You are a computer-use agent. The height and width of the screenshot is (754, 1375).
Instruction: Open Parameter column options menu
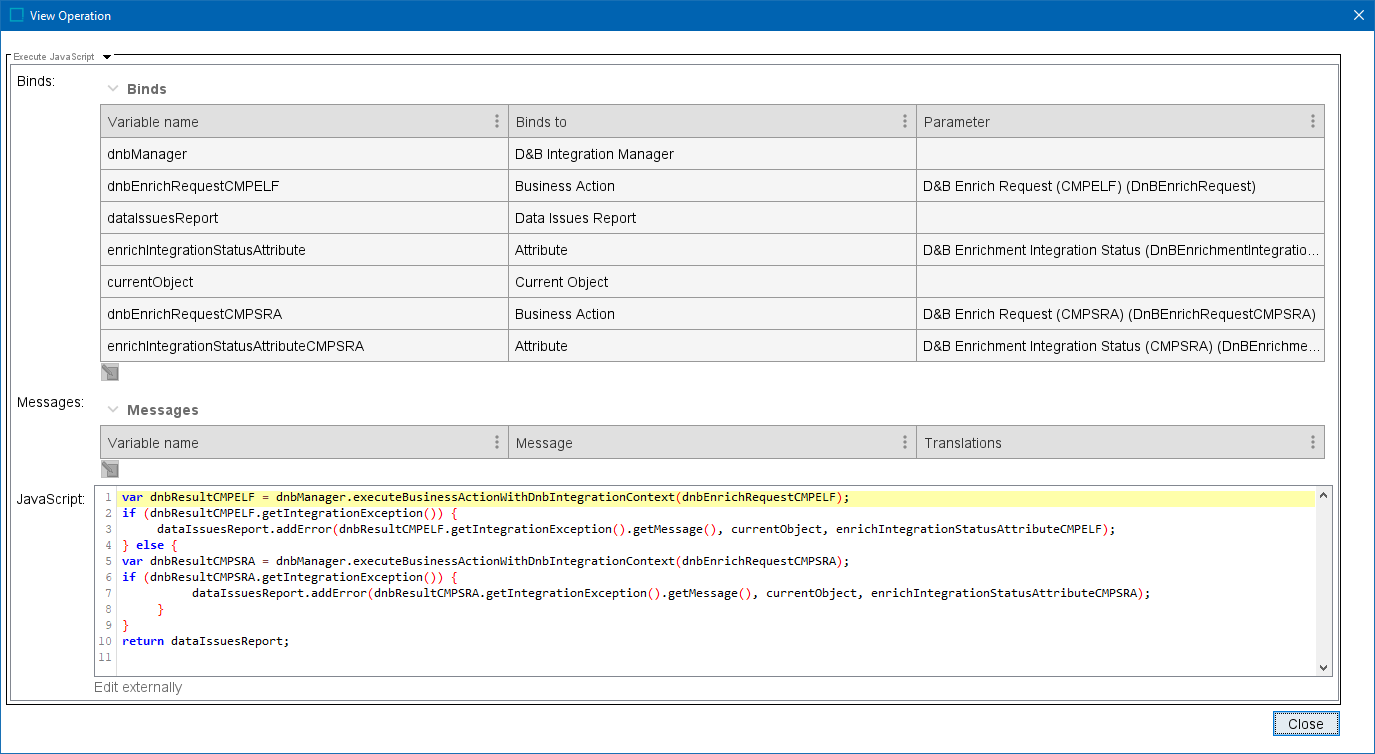pyautogui.click(x=1313, y=122)
